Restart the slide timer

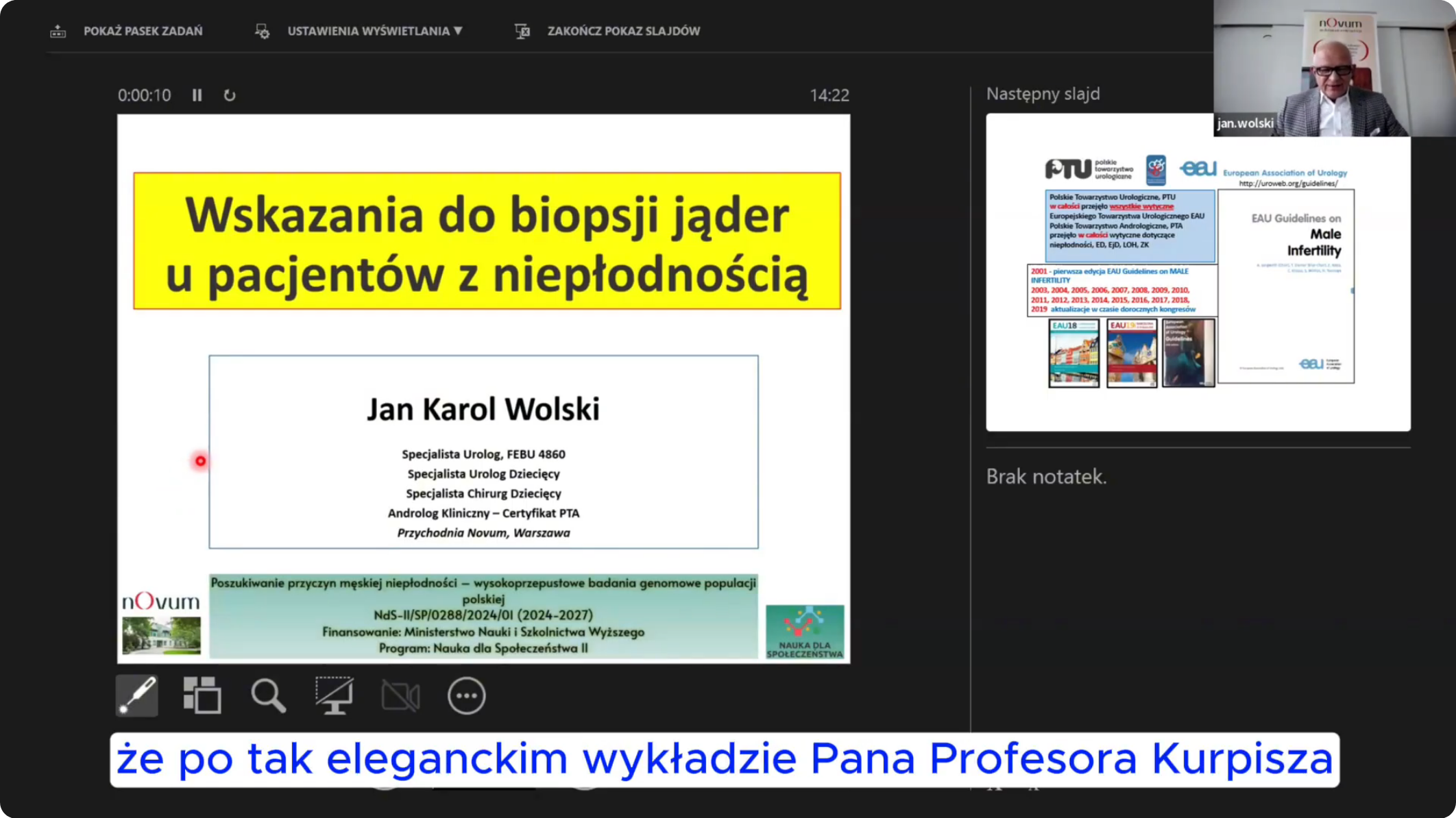tap(230, 95)
